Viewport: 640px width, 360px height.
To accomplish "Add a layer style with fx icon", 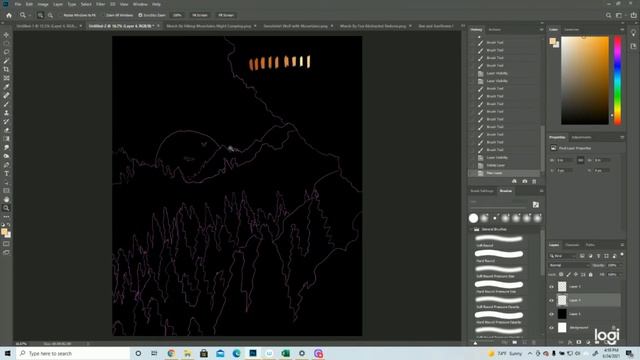I will [570, 342].
